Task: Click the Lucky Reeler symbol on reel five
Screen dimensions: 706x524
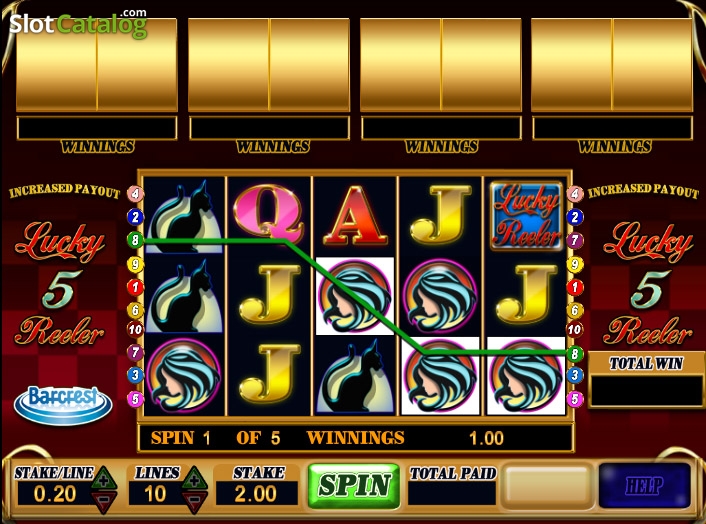Action: (525, 216)
